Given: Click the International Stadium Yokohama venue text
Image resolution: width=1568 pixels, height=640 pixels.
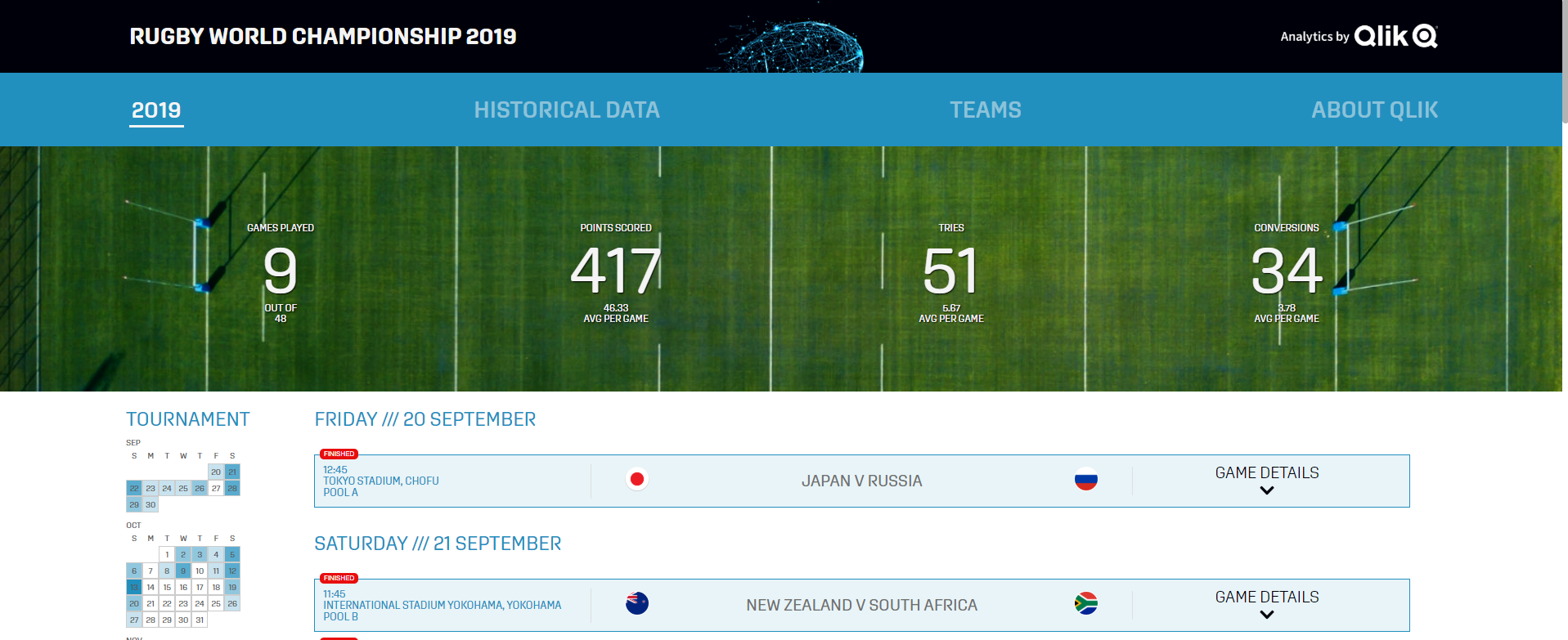Looking at the screenshot, I should coord(443,605).
